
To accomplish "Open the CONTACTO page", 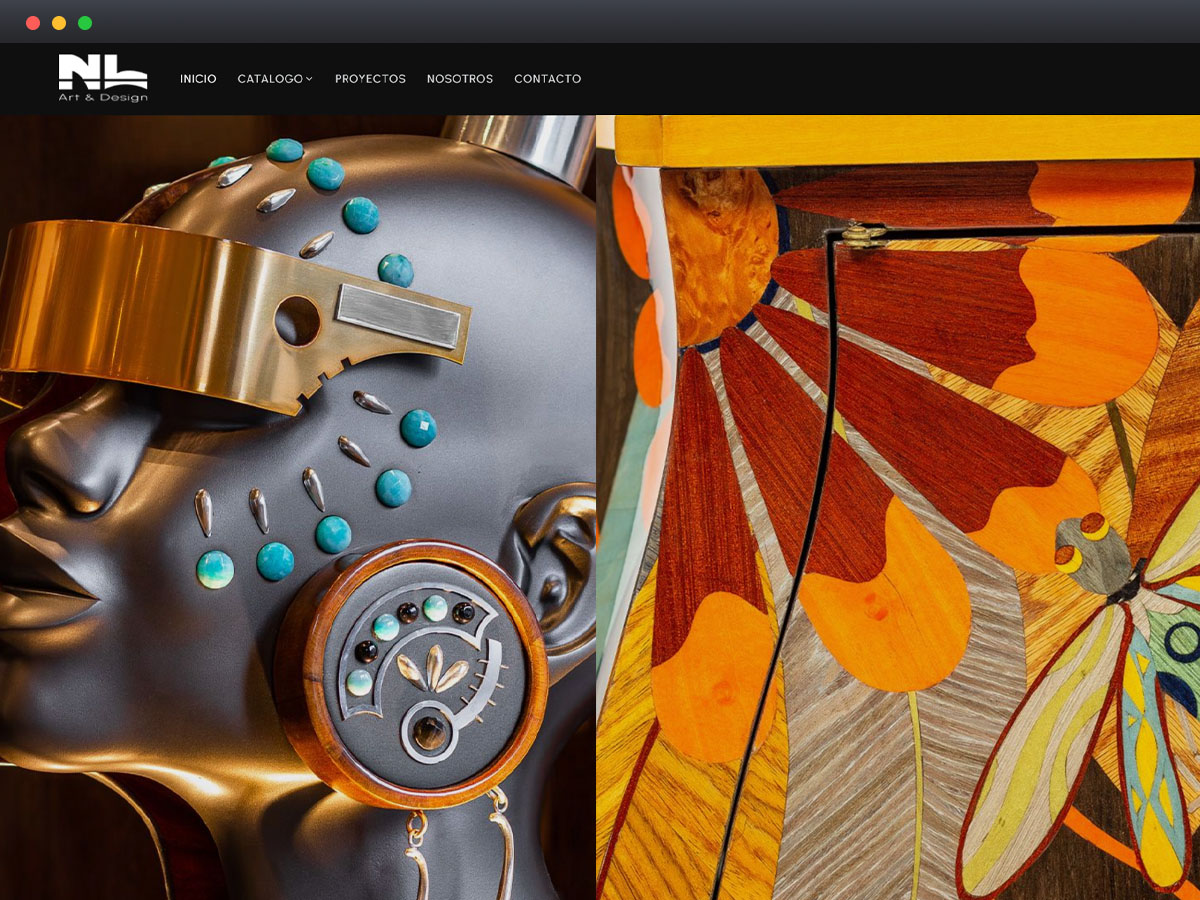I will pos(547,79).
